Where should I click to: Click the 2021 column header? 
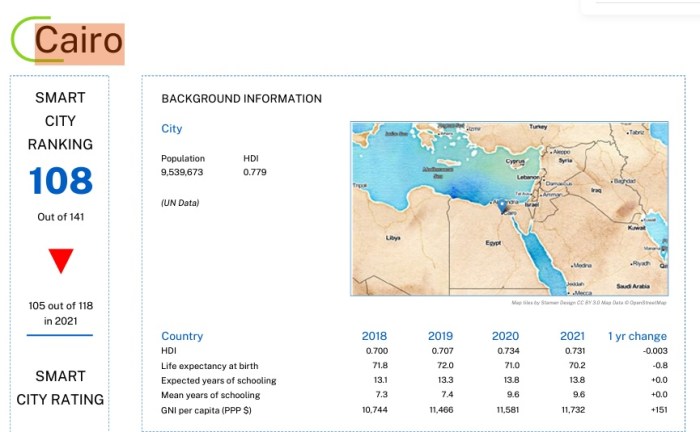pyautogui.click(x=572, y=336)
